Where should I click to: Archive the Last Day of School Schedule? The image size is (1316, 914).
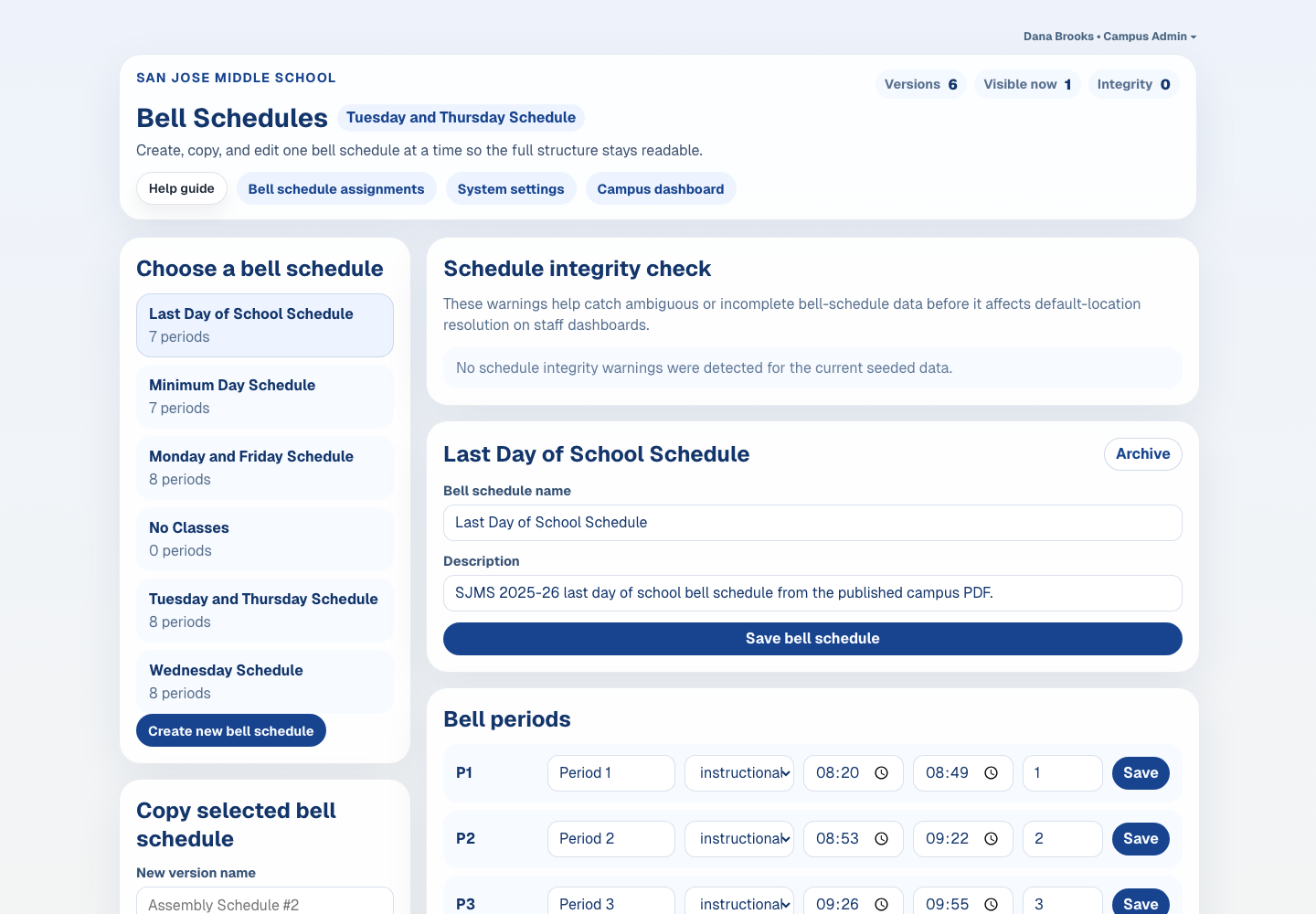pyautogui.click(x=1142, y=454)
